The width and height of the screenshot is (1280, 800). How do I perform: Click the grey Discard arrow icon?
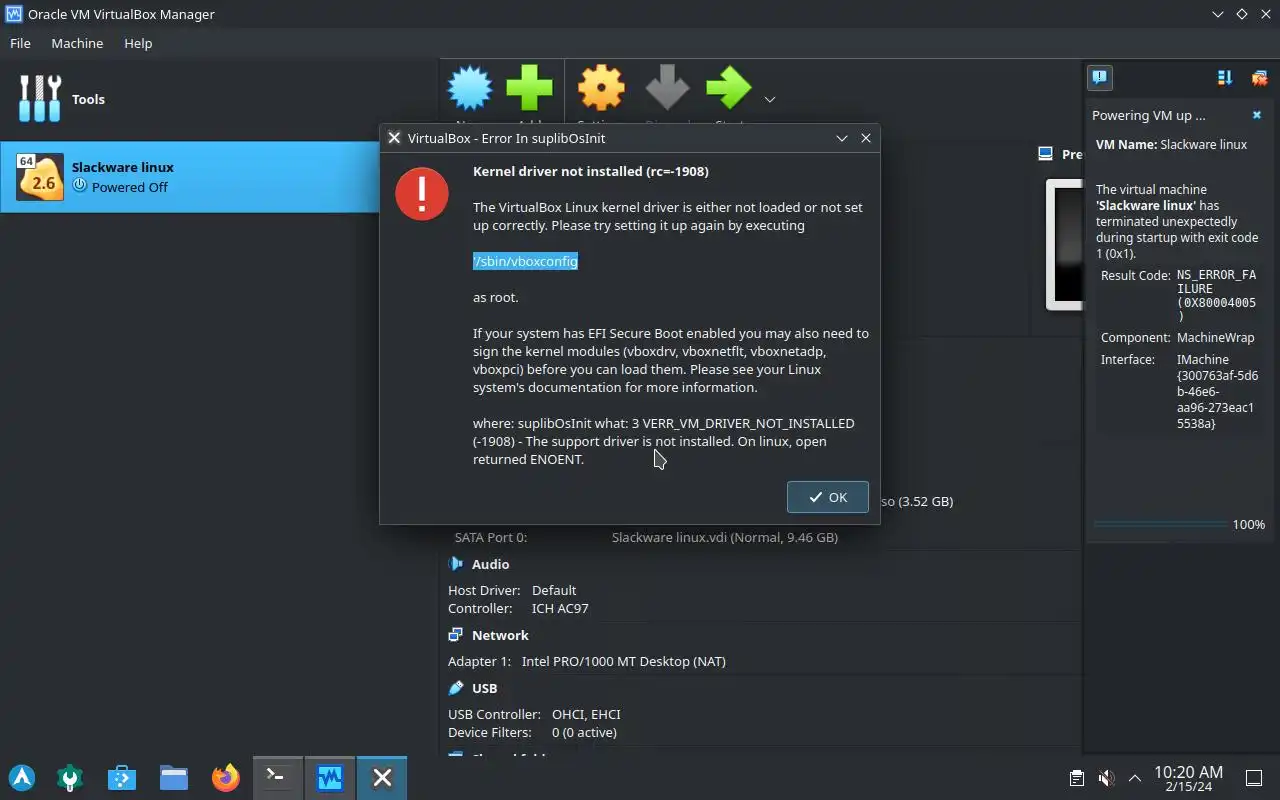pos(667,88)
